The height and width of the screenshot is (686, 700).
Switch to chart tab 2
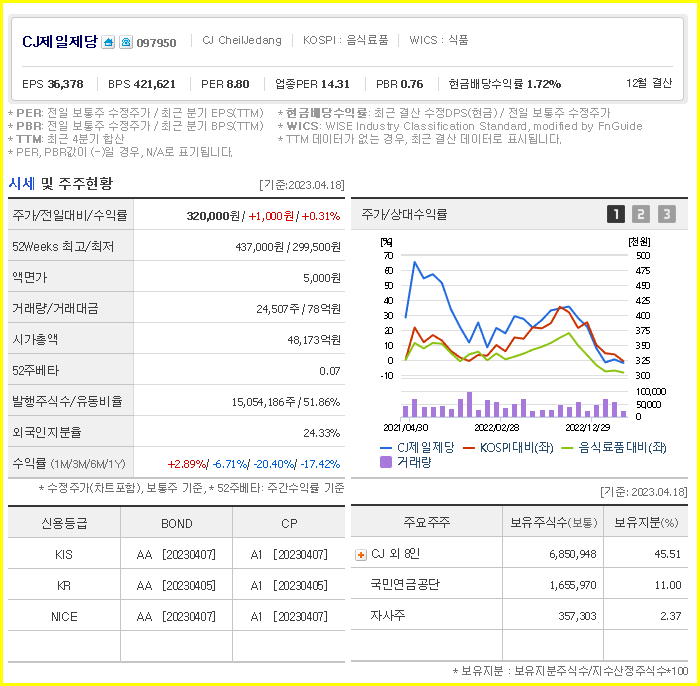[641, 214]
